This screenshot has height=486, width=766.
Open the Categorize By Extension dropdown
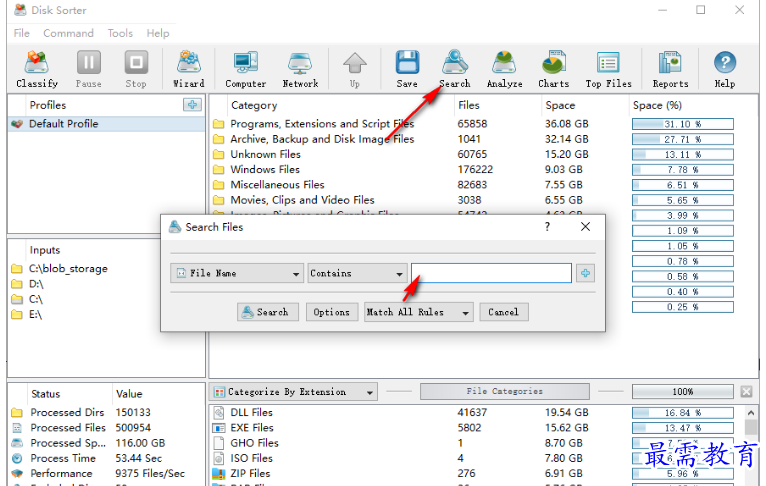click(295, 392)
